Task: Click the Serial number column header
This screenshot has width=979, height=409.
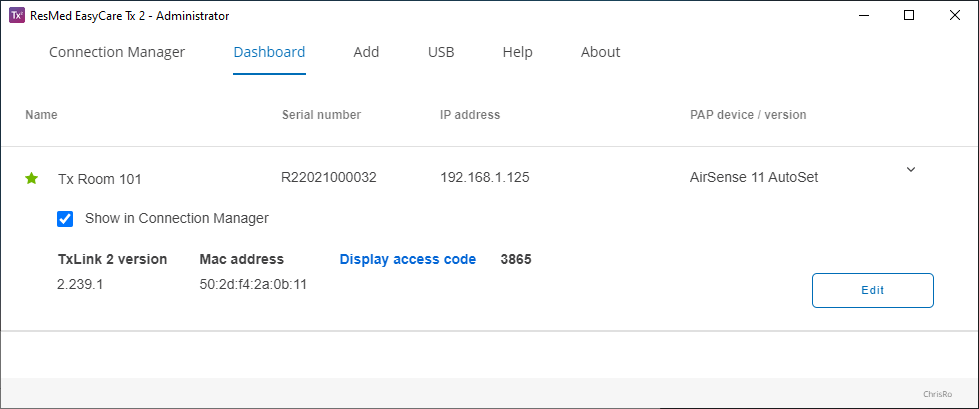Action: (322, 115)
